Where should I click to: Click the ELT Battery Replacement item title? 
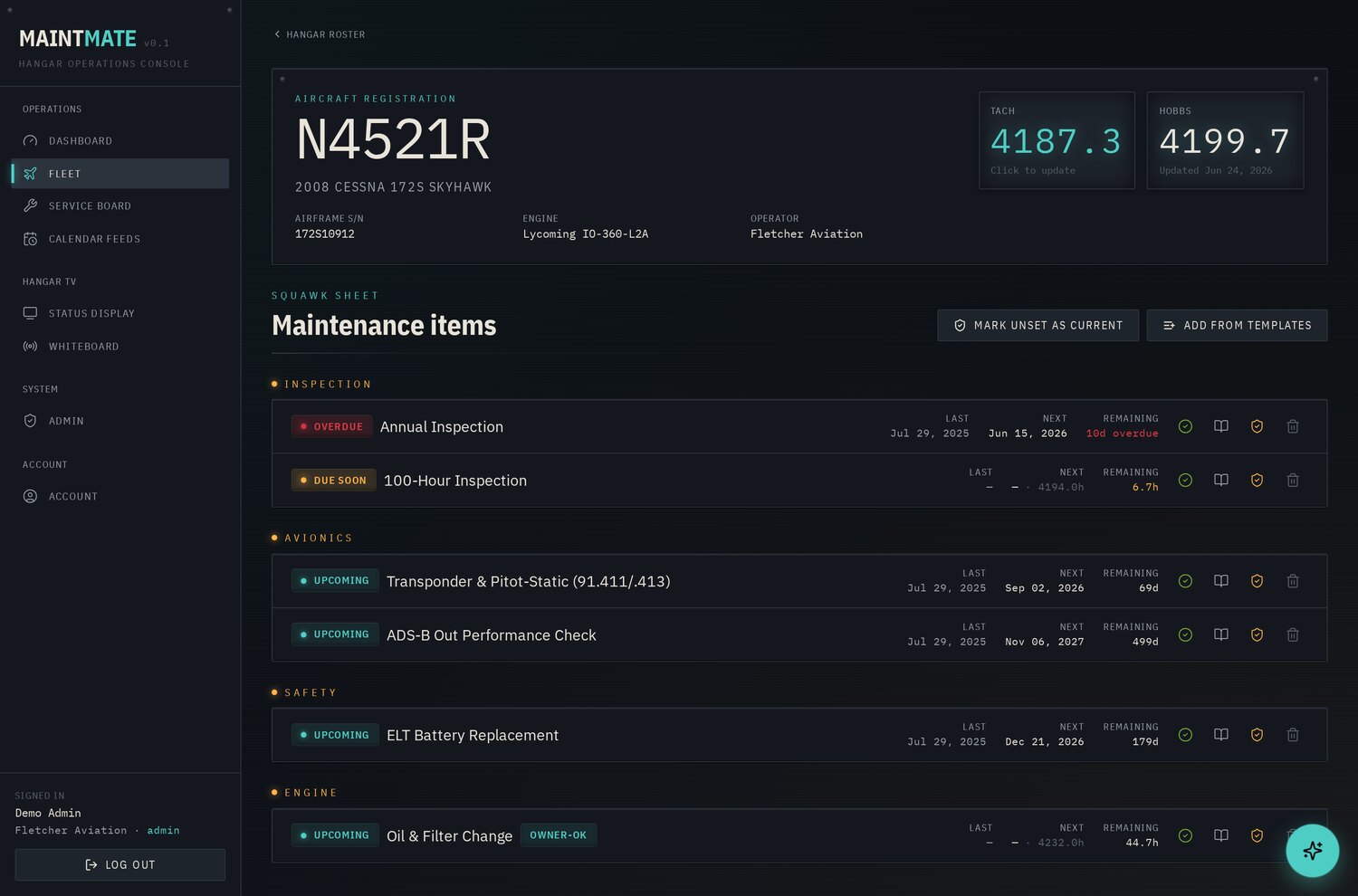coord(473,735)
